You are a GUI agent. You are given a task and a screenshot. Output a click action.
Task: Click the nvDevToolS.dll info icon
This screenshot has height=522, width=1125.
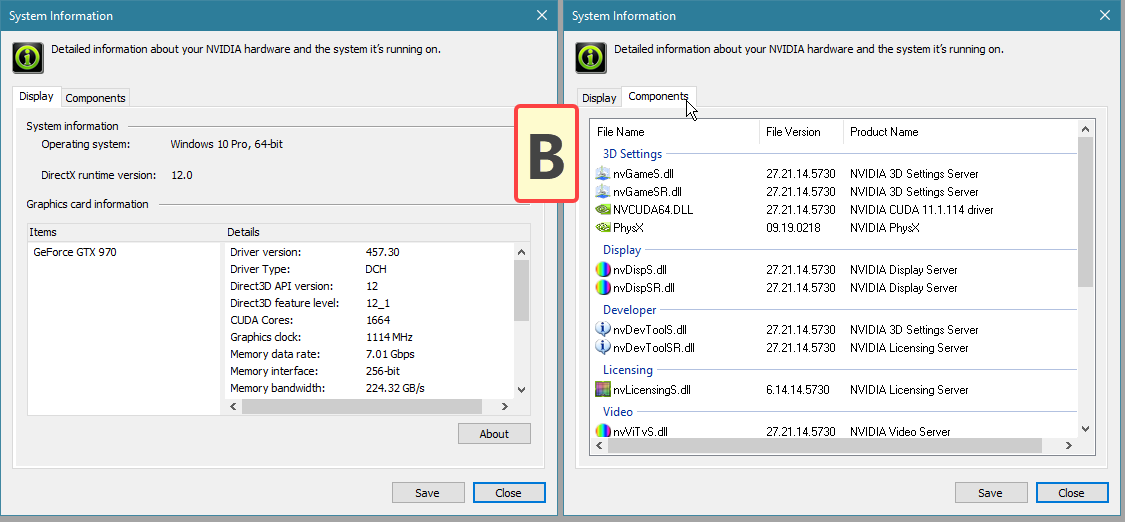603,330
